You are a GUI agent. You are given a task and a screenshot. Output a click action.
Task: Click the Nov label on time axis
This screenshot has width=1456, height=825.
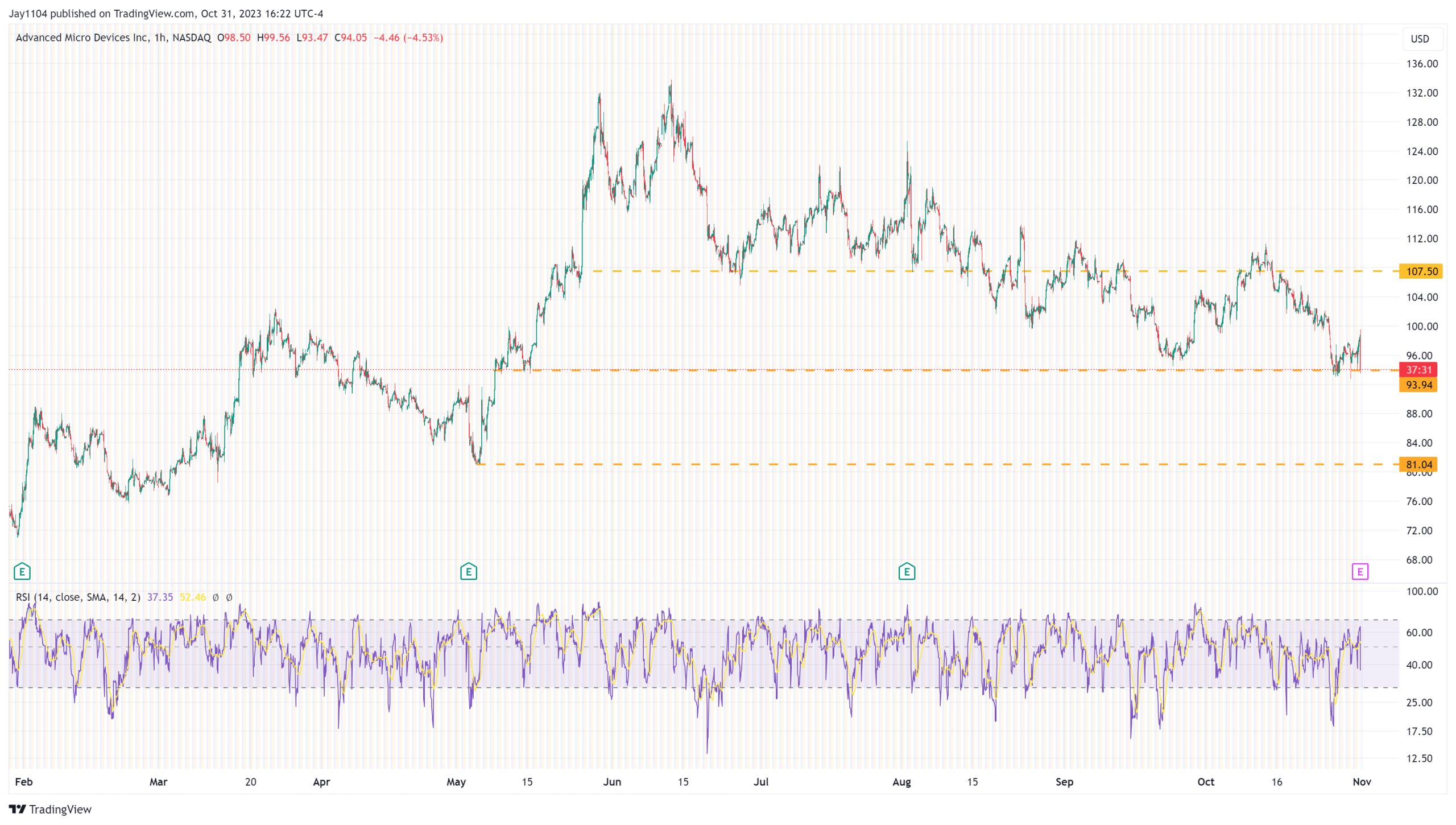(1362, 782)
